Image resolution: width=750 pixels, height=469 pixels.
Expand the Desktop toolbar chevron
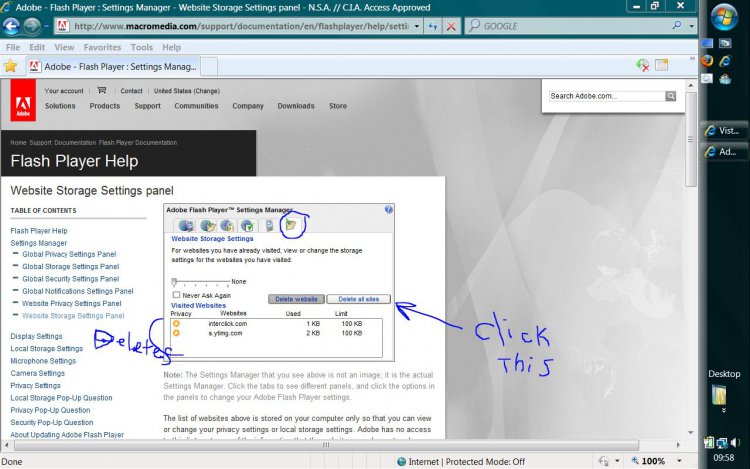tap(724, 410)
